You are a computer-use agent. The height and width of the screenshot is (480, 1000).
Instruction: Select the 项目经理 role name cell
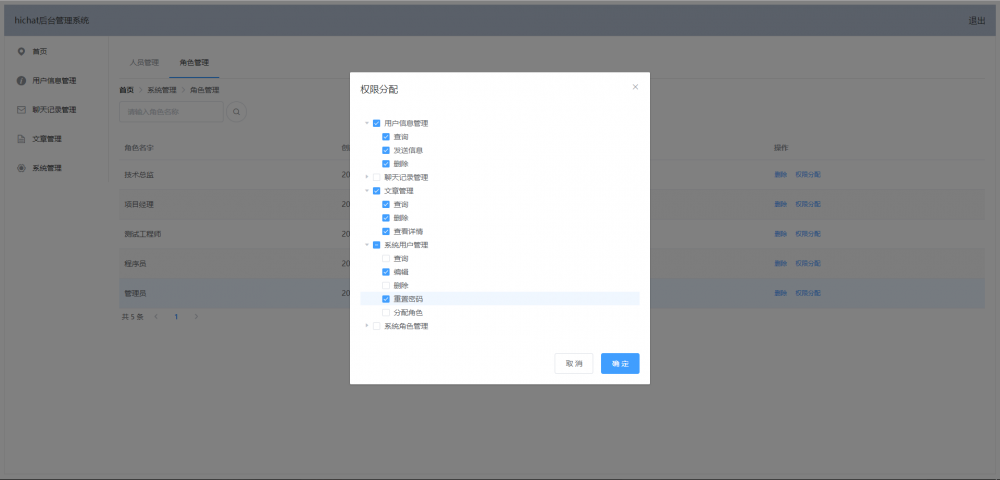tap(138, 204)
